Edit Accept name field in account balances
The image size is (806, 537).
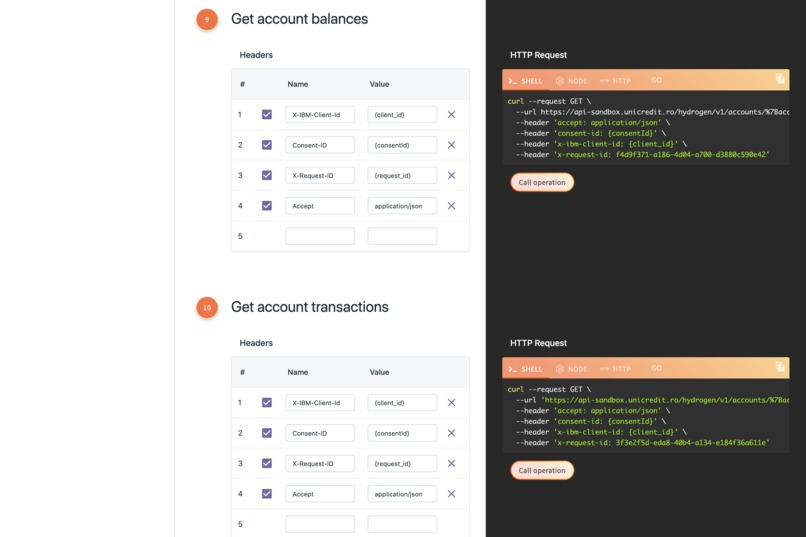tap(320, 206)
